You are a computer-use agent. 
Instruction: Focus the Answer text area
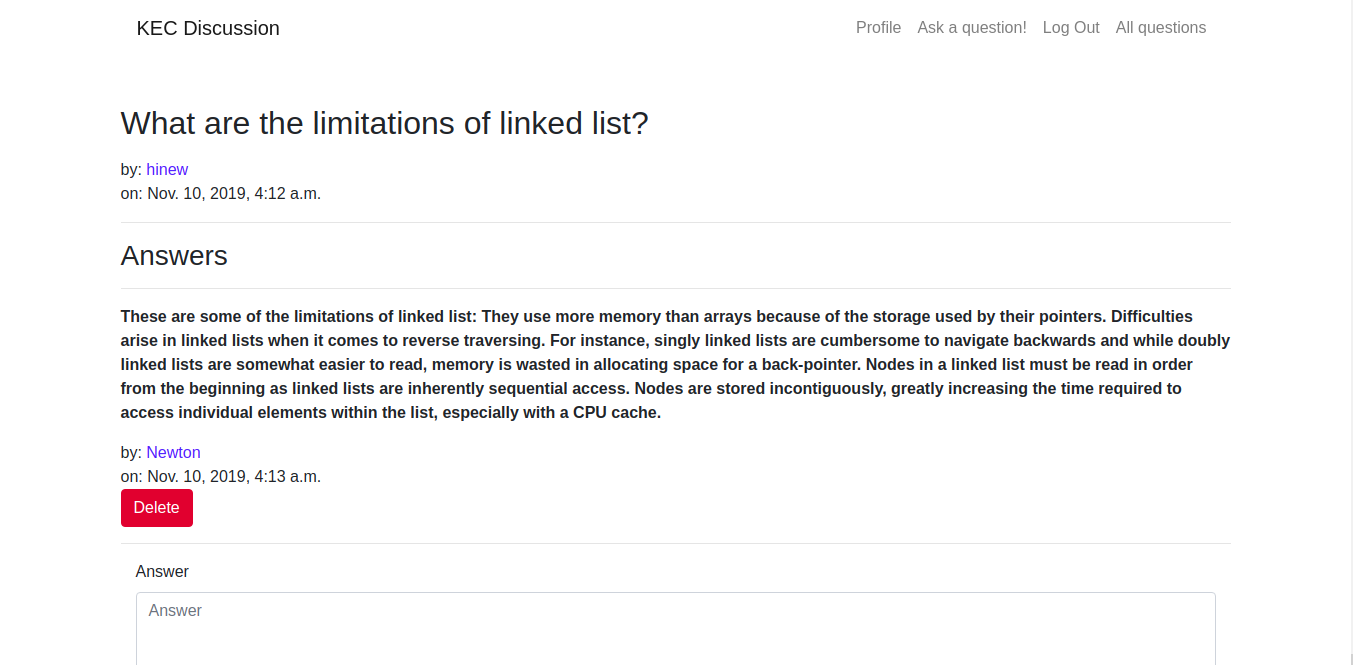[x=676, y=629]
